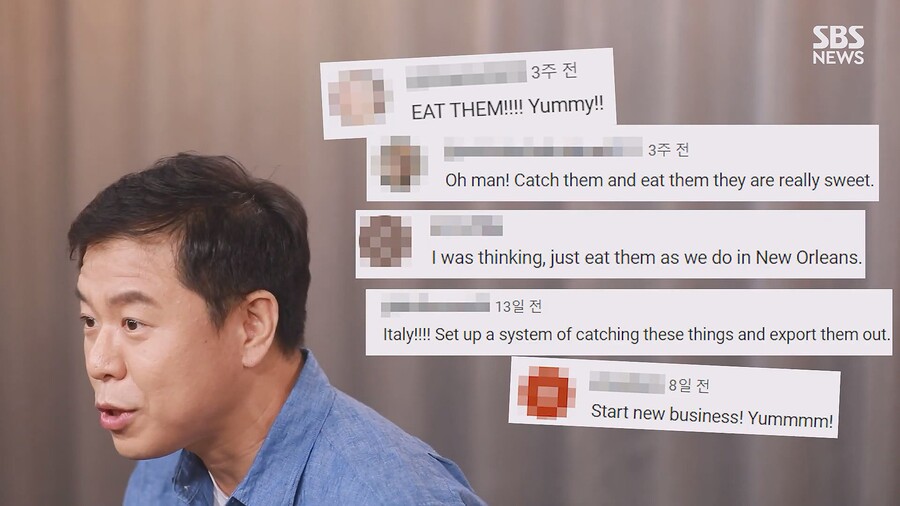Image resolution: width=900 pixels, height=506 pixels.
Task: Select the 'as we do in New Orleans' comment text
Action: pos(646,258)
